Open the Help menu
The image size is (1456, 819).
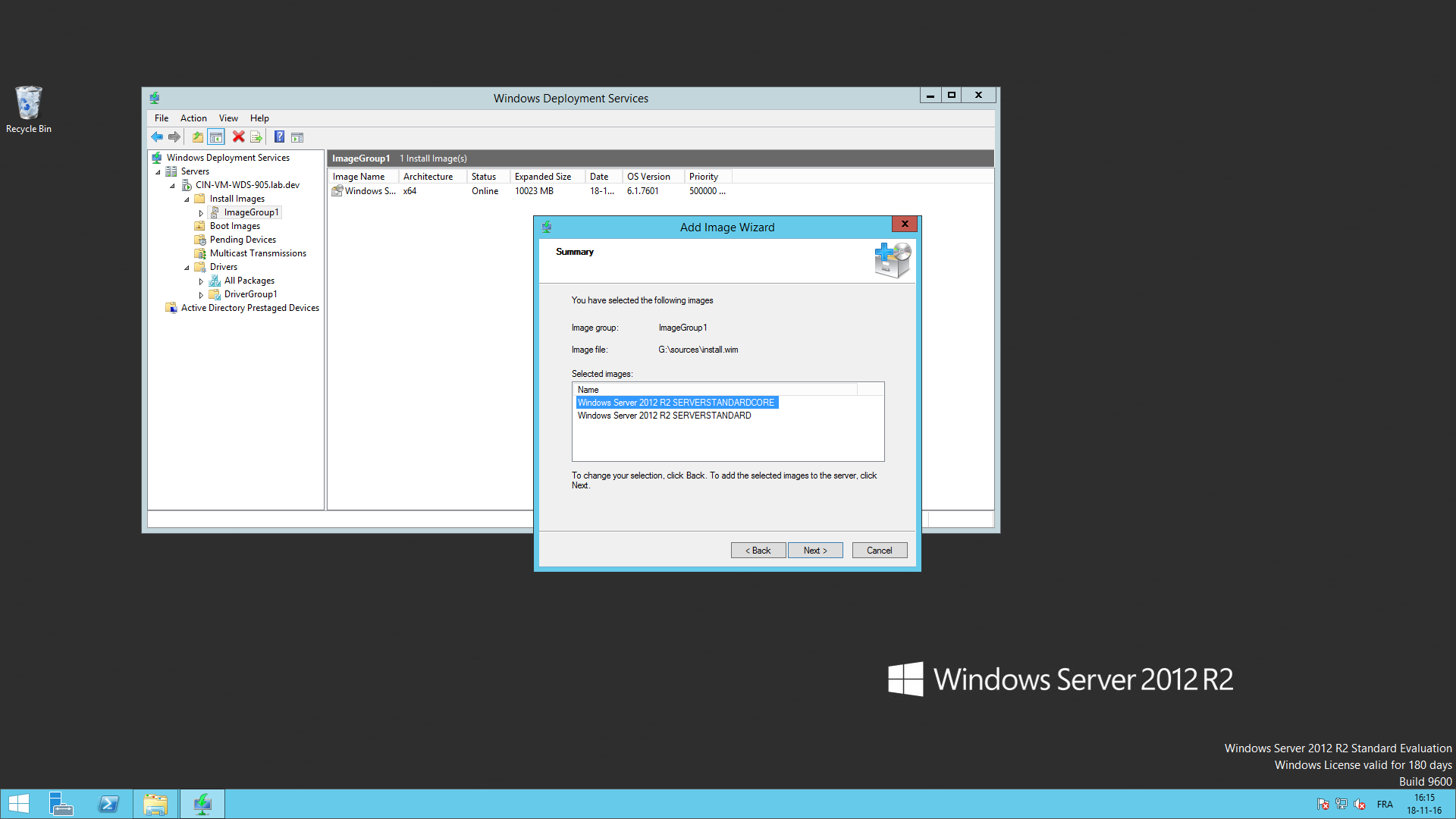point(259,118)
